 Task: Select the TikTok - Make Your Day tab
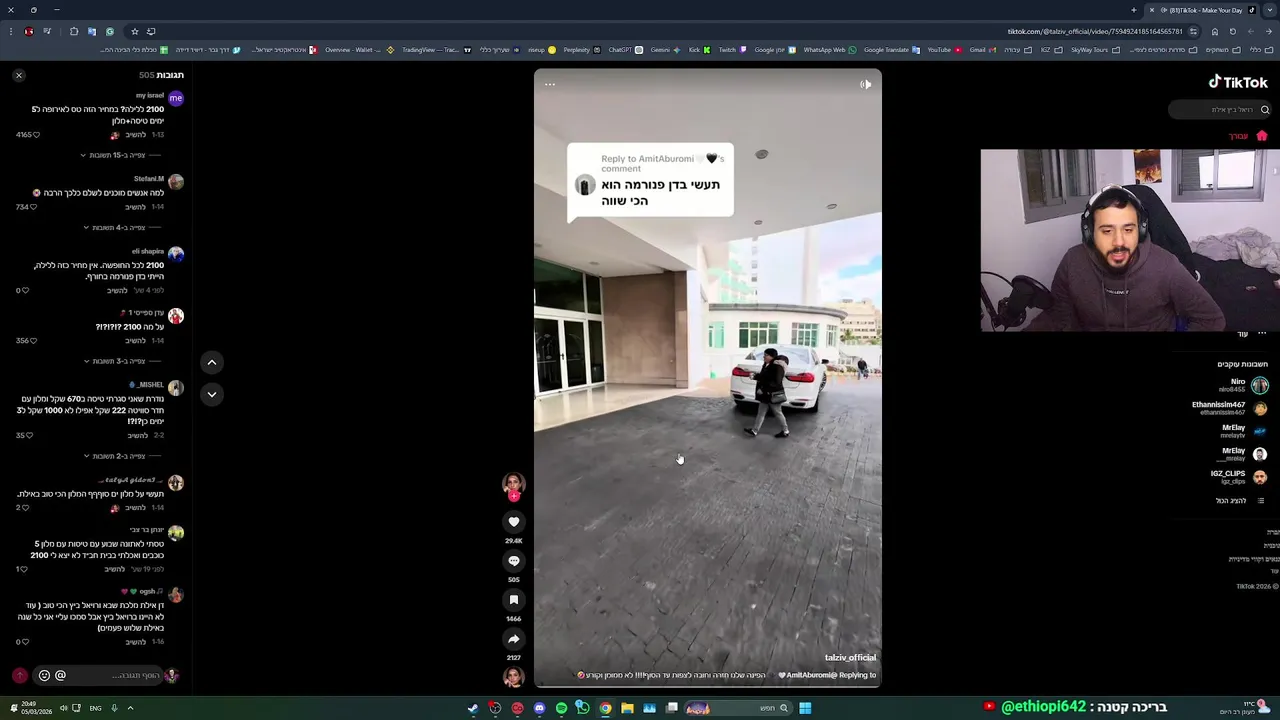1200,10
